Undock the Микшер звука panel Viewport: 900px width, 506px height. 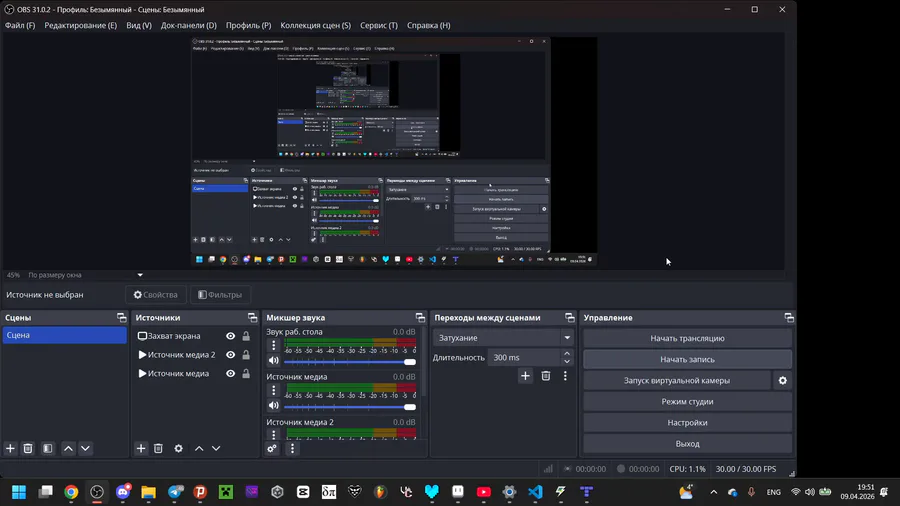[421, 317]
